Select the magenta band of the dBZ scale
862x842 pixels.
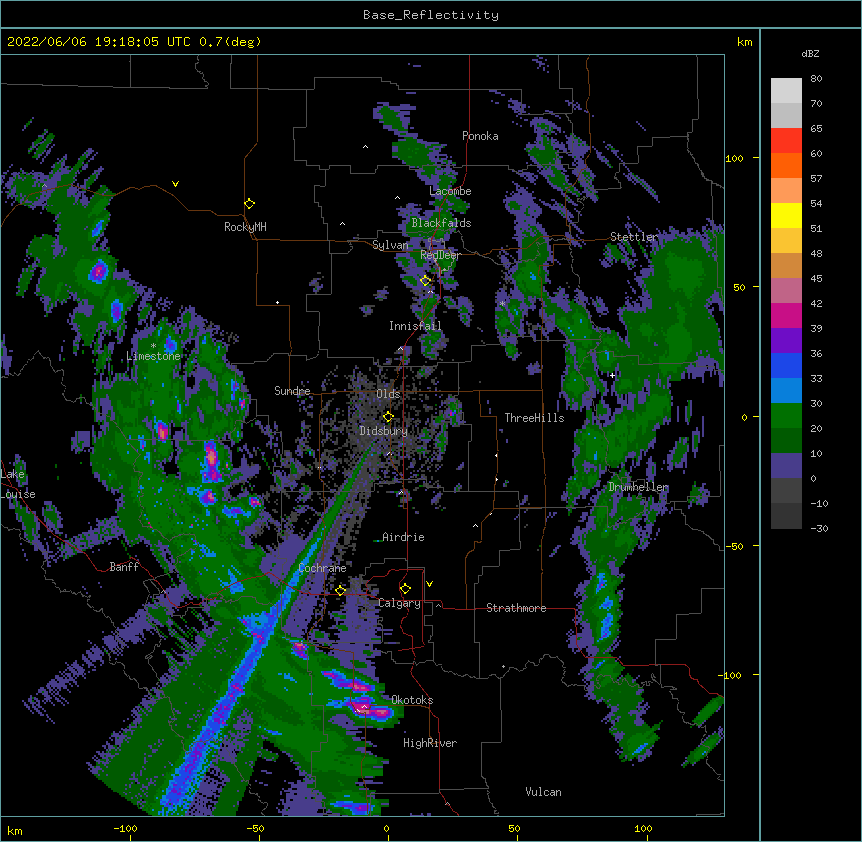pos(786,315)
